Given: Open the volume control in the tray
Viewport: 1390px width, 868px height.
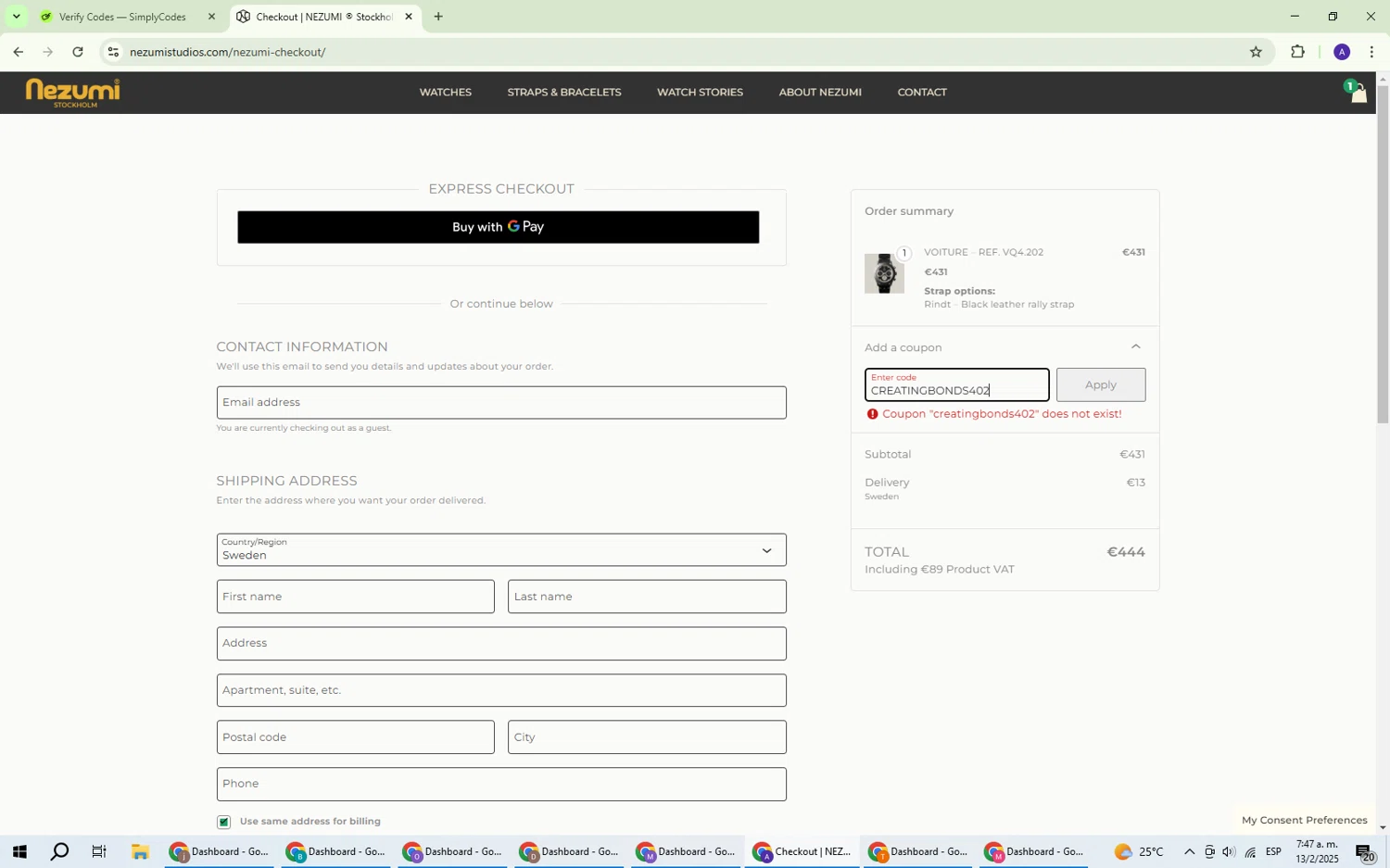Looking at the screenshot, I should click(1229, 852).
